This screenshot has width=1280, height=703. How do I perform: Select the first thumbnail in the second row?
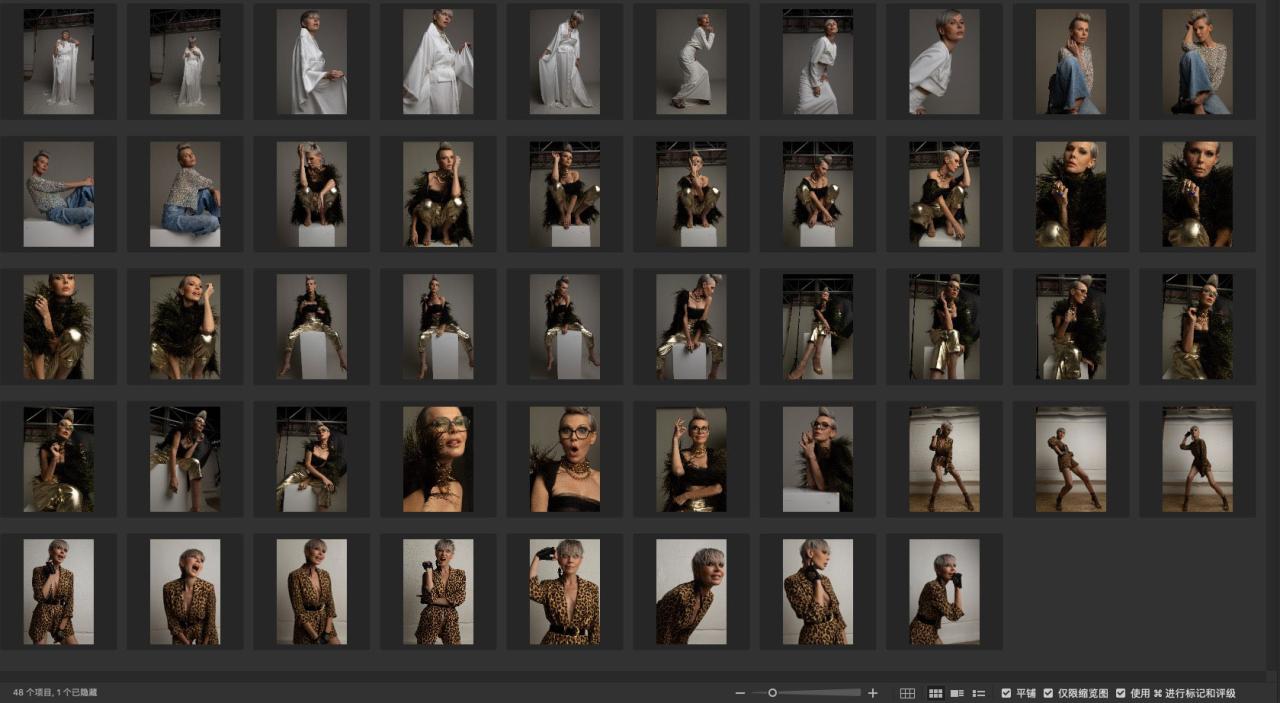(59, 194)
